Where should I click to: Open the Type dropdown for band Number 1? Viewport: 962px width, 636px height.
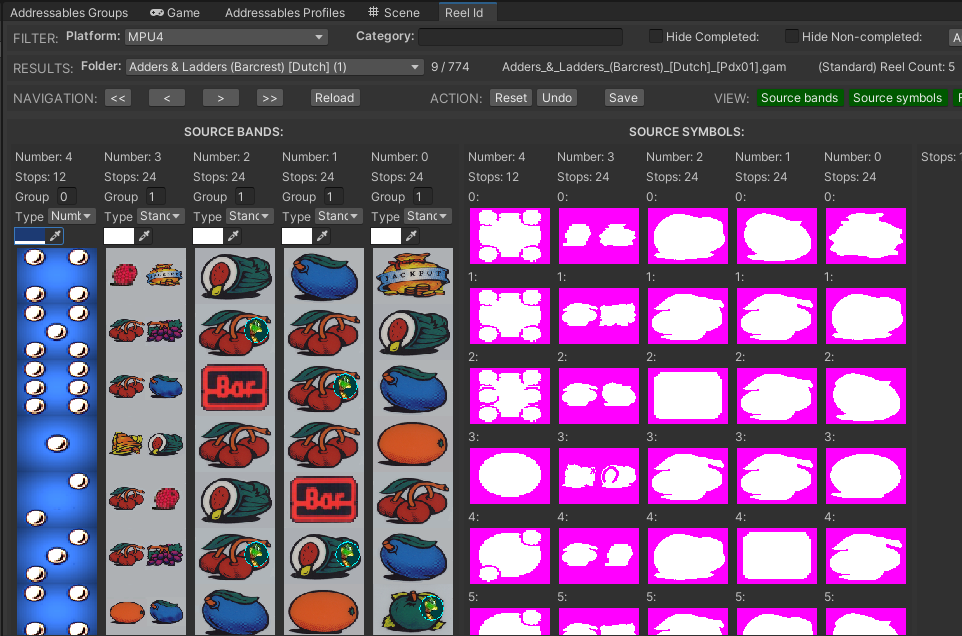pyautogui.click(x=338, y=216)
